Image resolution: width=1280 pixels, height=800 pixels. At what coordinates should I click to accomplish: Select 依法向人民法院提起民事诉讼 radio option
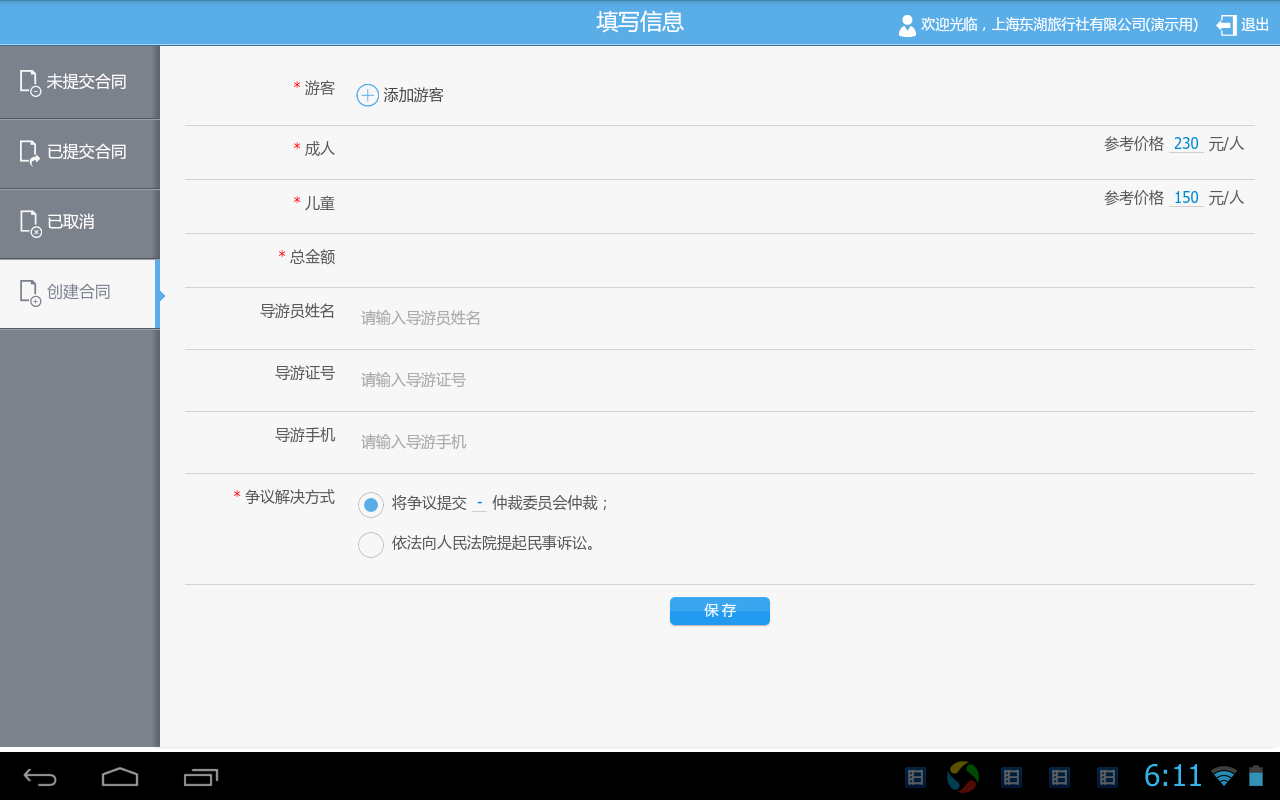[x=371, y=545]
